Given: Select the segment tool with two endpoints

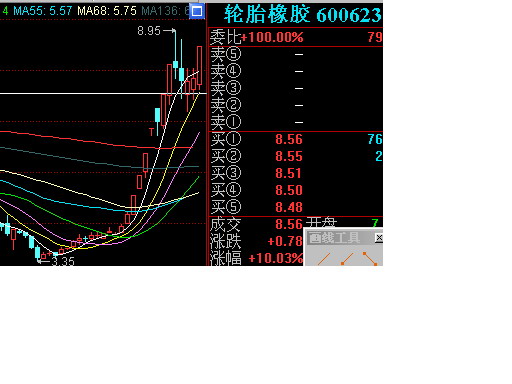Looking at the screenshot, I should point(370,259).
